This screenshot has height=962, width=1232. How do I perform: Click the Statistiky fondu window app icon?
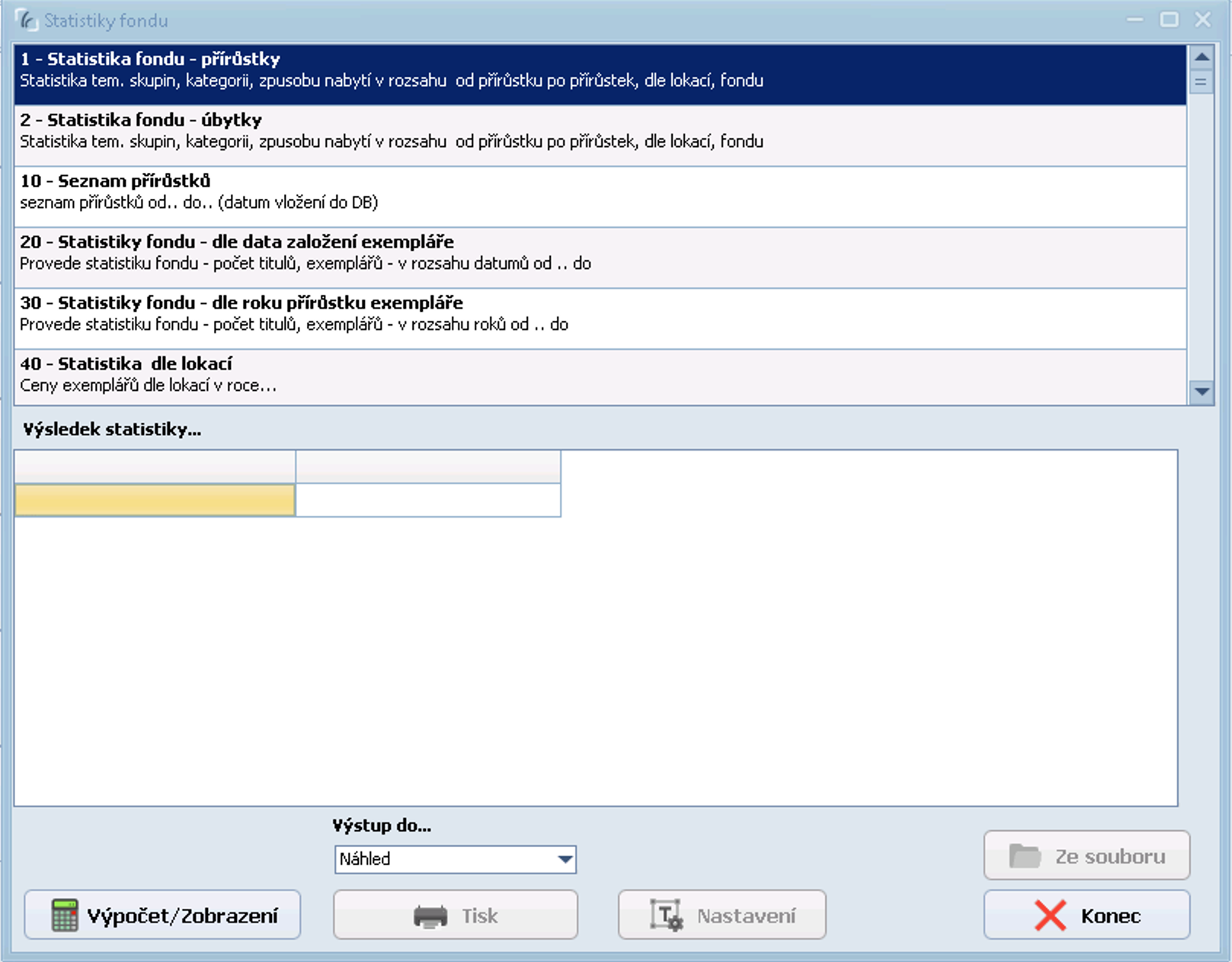(x=27, y=20)
